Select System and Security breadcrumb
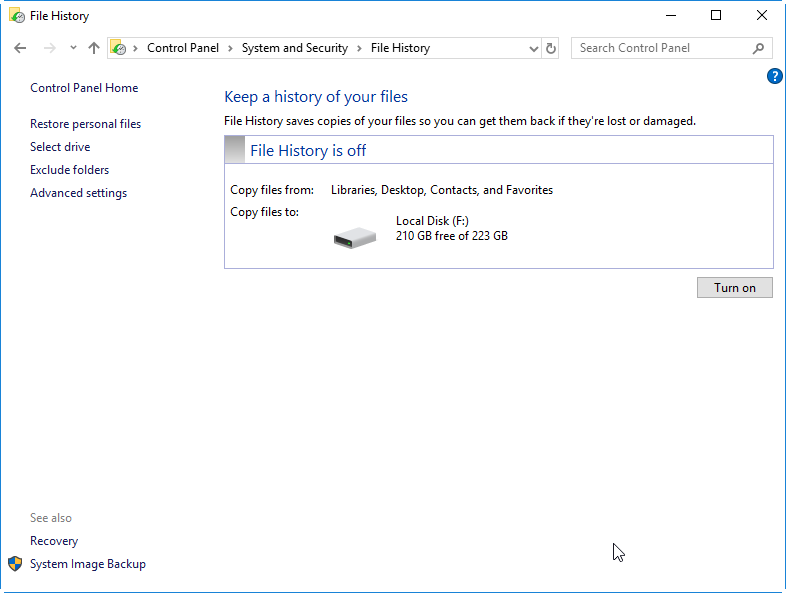Viewport: 786px width, 593px height. pos(294,48)
